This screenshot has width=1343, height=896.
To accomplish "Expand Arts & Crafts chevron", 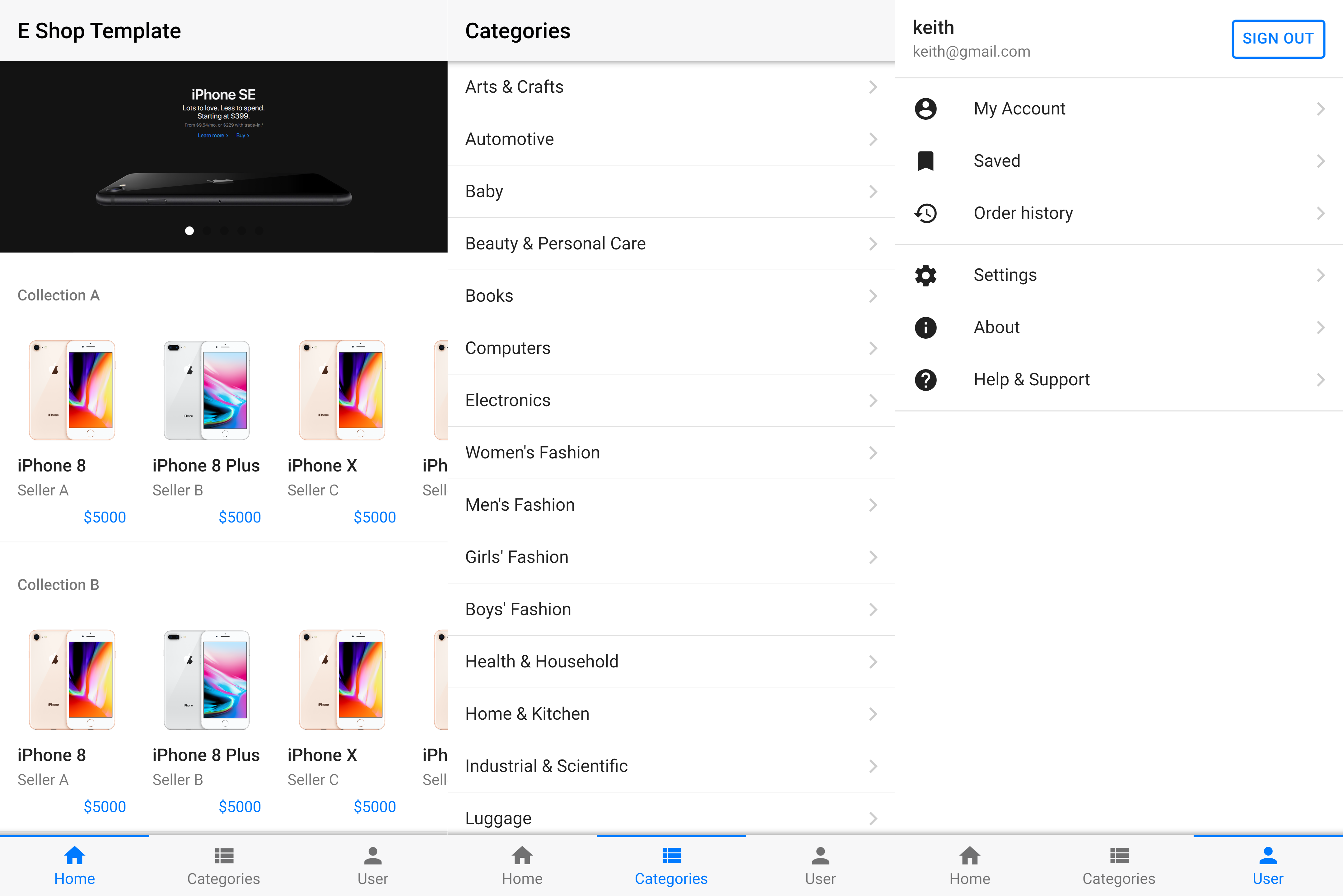I will [x=873, y=87].
